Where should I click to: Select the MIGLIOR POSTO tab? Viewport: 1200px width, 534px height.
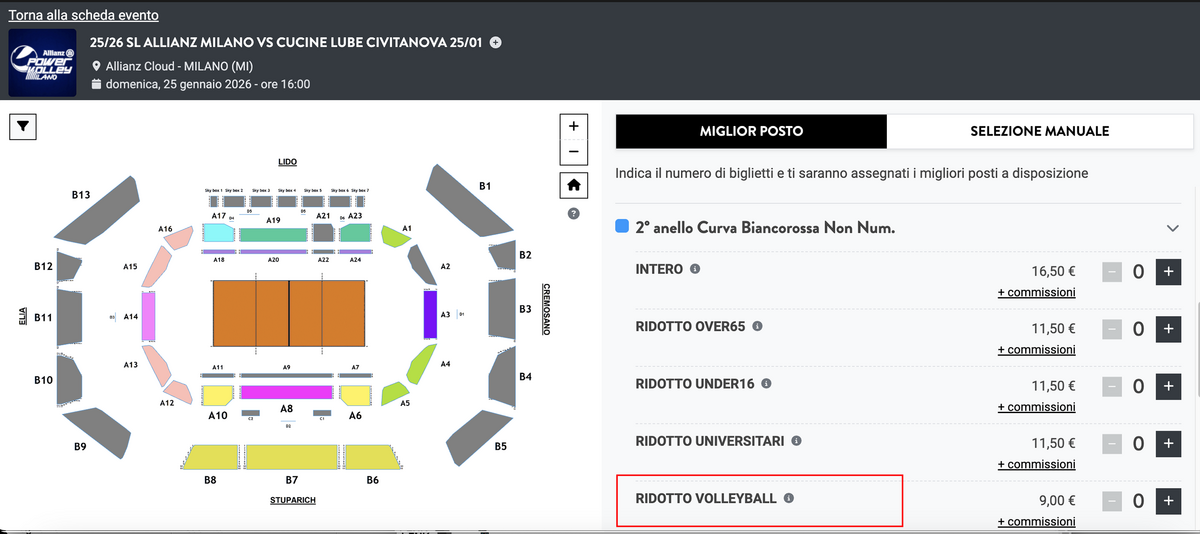point(751,131)
